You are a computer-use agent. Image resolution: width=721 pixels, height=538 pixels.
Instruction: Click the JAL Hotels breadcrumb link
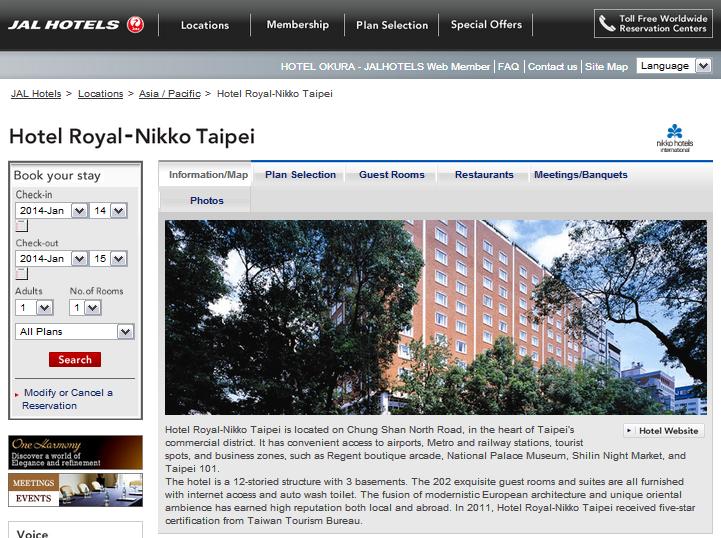[x=36, y=94]
